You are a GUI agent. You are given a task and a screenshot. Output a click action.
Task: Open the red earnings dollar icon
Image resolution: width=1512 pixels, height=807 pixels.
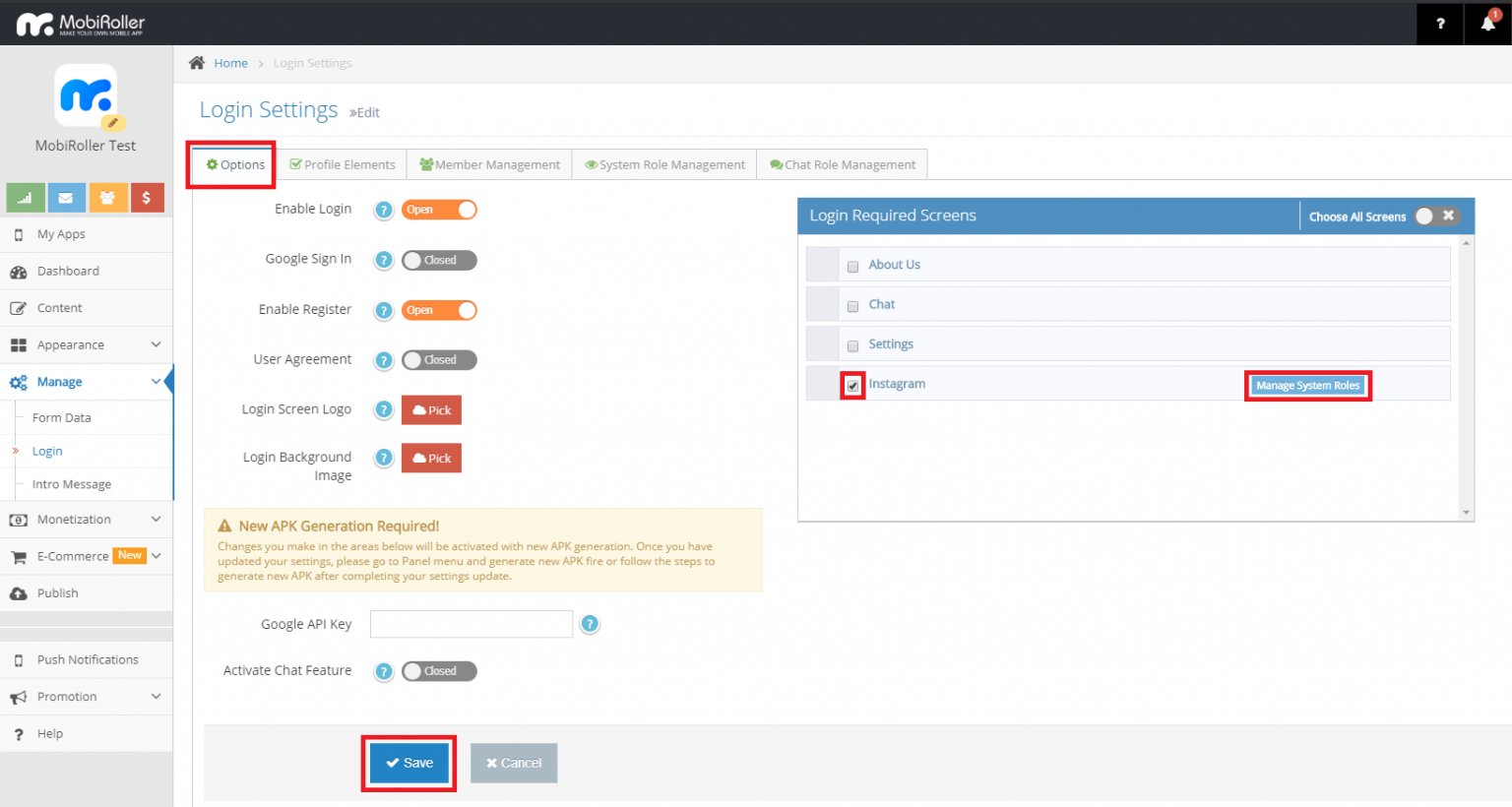pyautogui.click(x=147, y=197)
